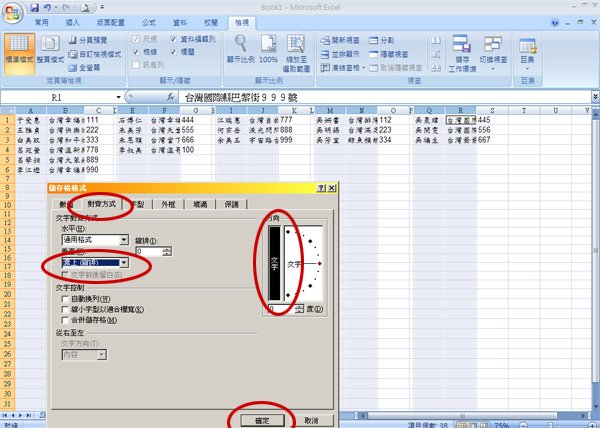Tick the 合併儲存格 merge cells checkbox
Image resolution: width=600 pixels, height=428 pixels.
click(65, 320)
